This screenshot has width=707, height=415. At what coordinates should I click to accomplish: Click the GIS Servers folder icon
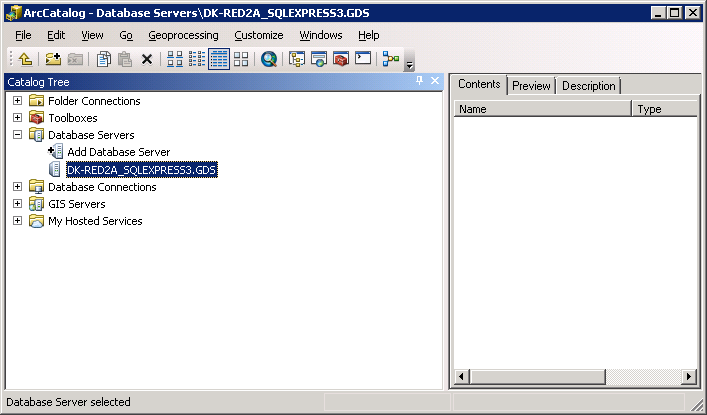[36, 204]
